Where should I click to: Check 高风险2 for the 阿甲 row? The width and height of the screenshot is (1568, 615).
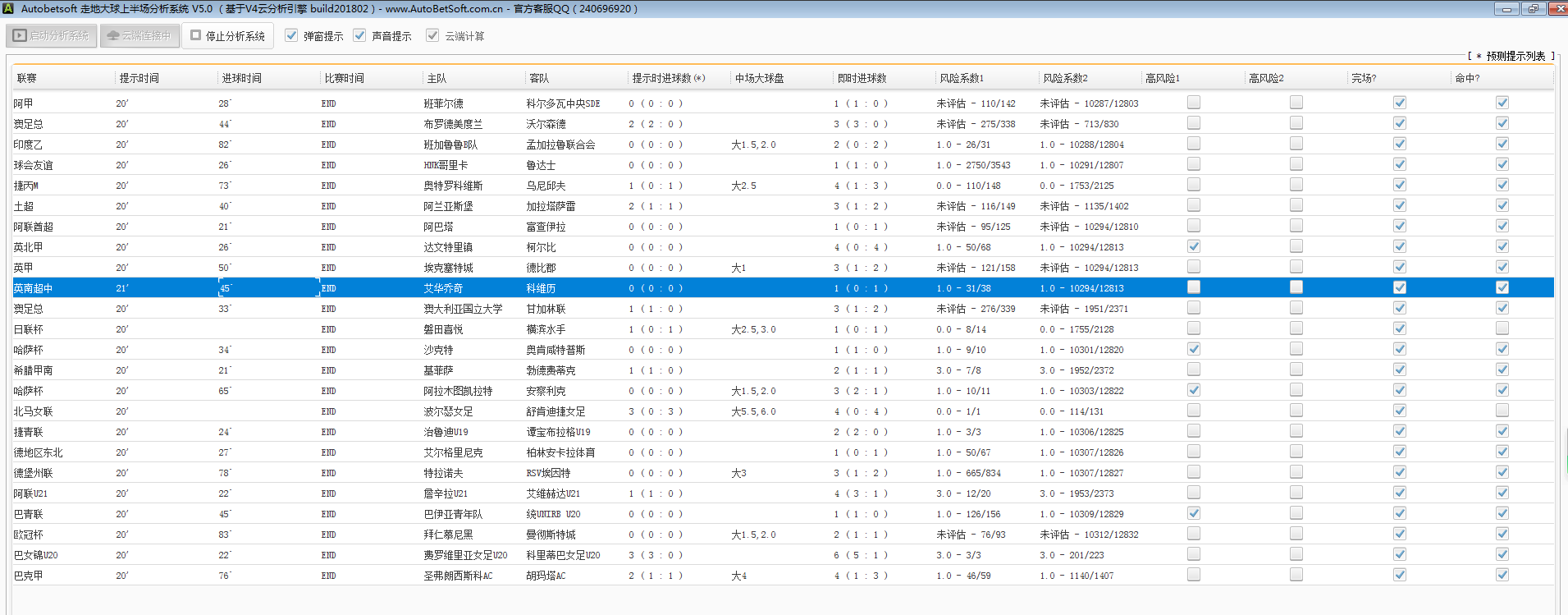[x=1296, y=103]
